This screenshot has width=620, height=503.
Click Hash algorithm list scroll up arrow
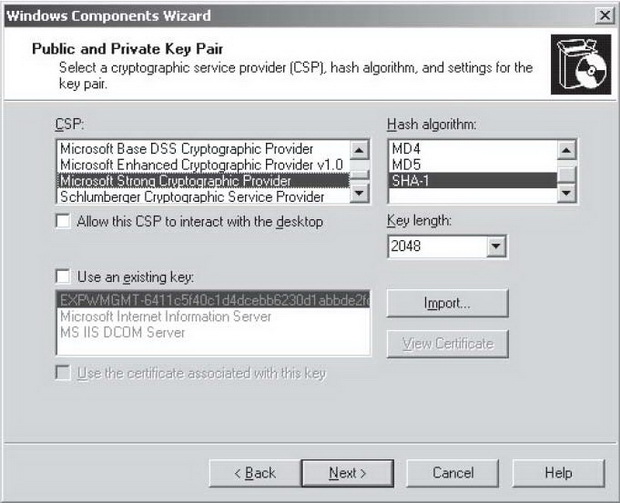tap(566, 150)
